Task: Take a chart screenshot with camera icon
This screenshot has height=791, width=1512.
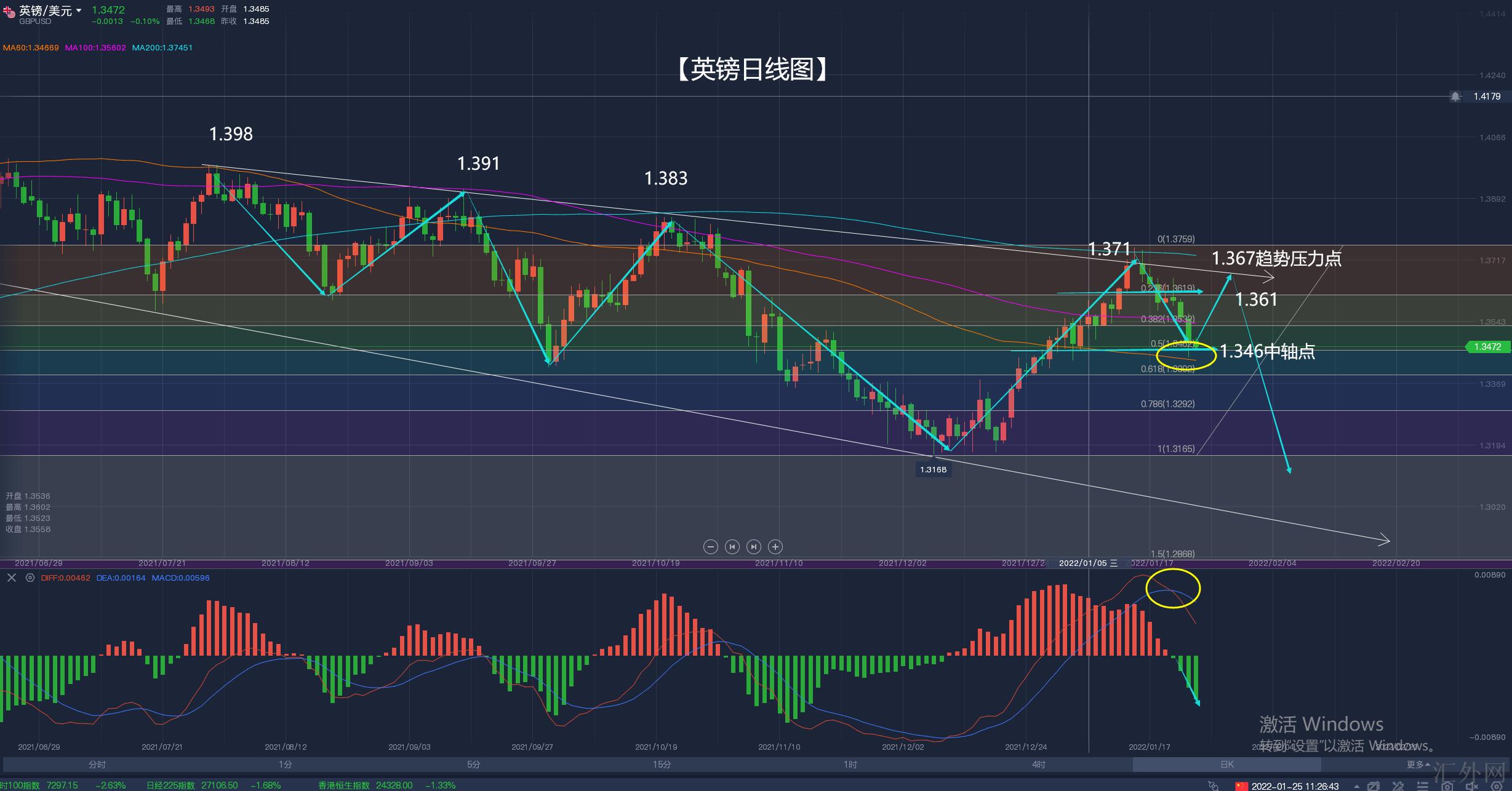Action: click(x=1447, y=787)
